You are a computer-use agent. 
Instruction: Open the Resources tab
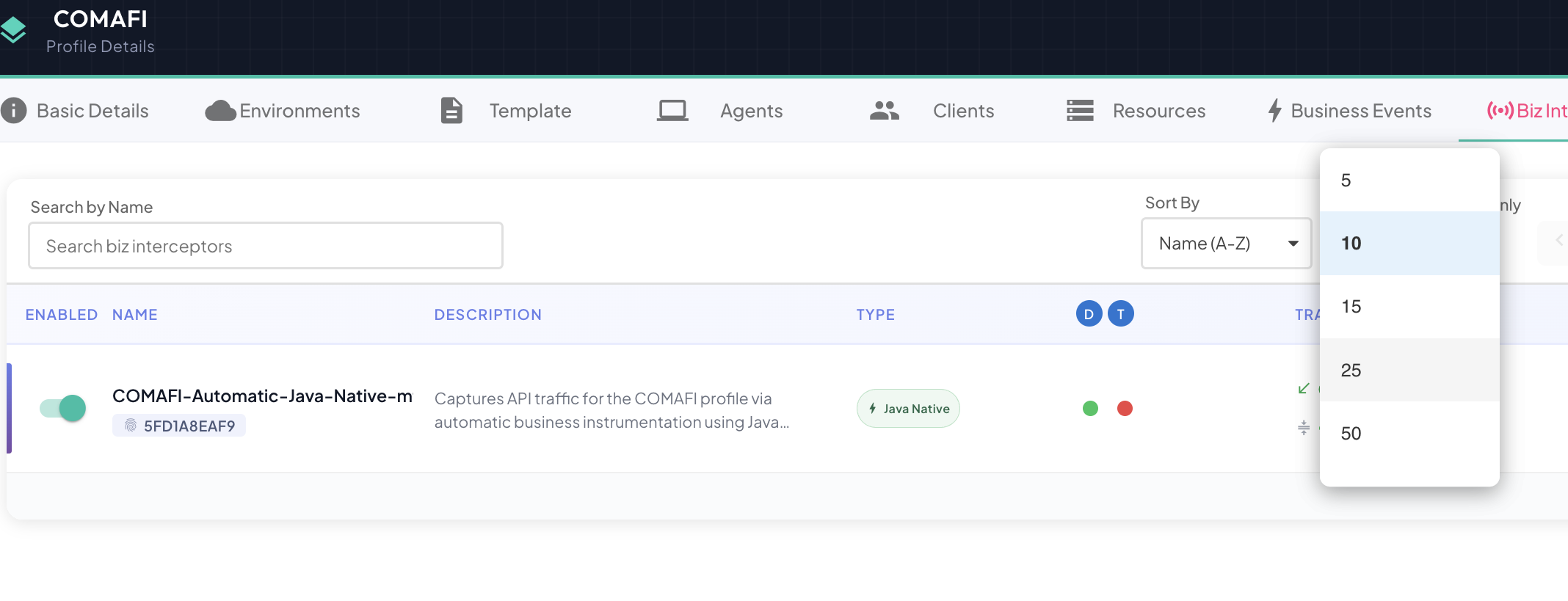[1136, 111]
